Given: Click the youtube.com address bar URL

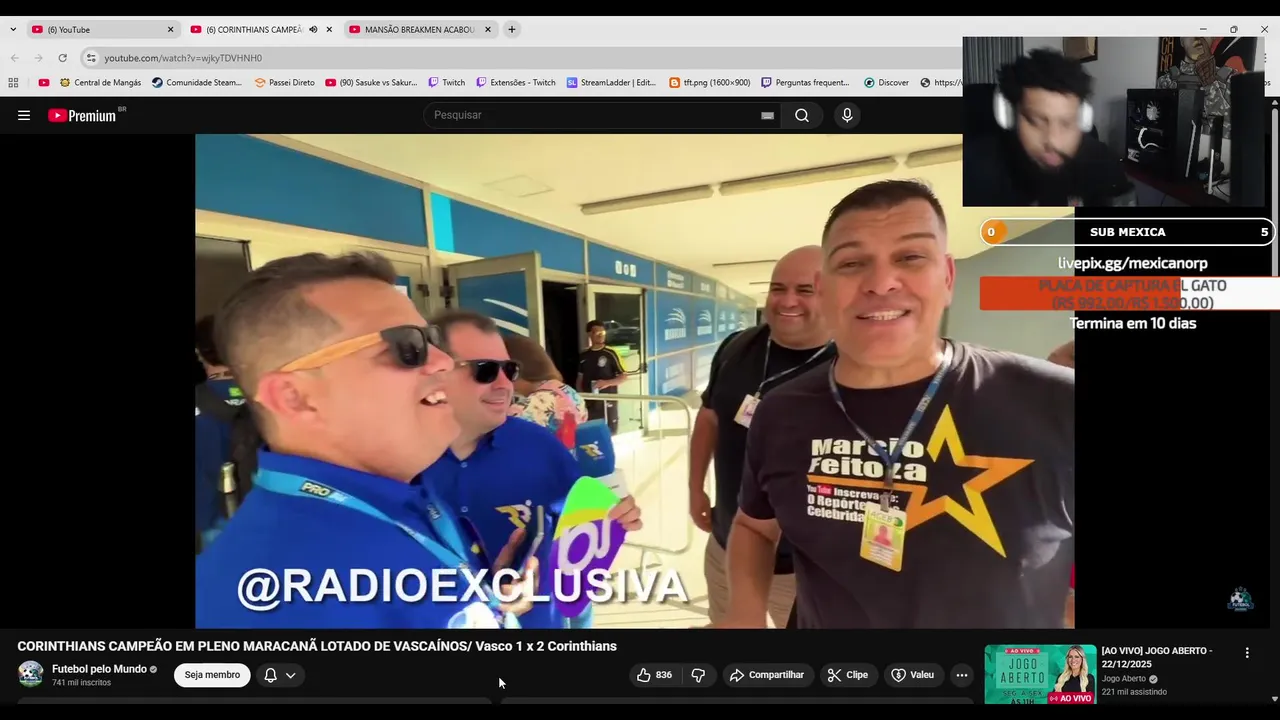Looking at the screenshot, I should pos(183,58).
